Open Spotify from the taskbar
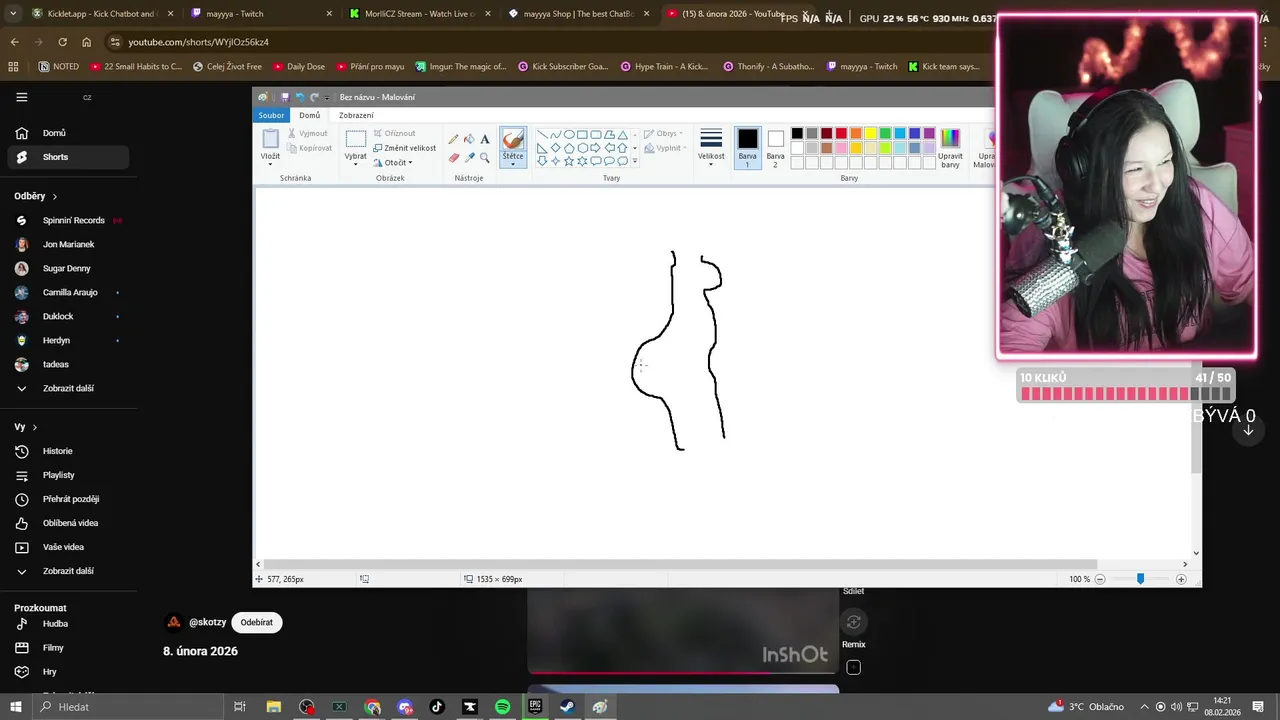 tap(502, 707)
